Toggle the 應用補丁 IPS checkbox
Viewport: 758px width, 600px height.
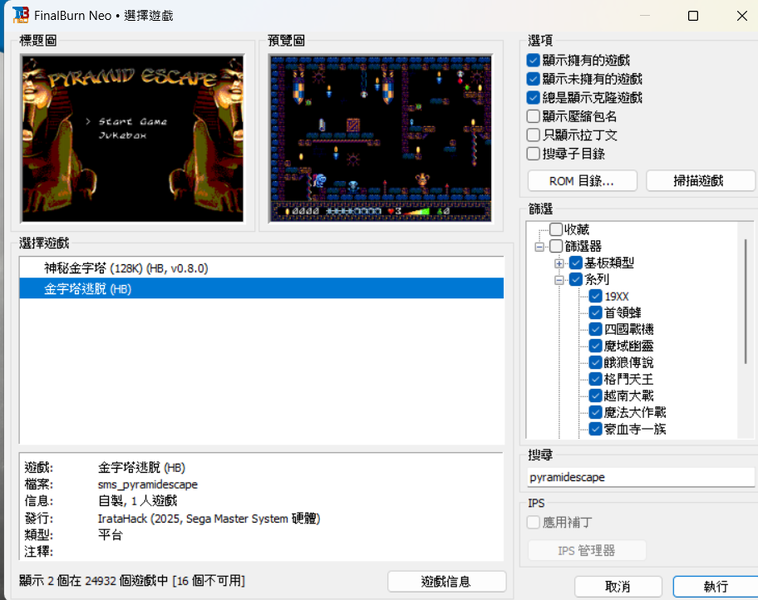[533, 522]
